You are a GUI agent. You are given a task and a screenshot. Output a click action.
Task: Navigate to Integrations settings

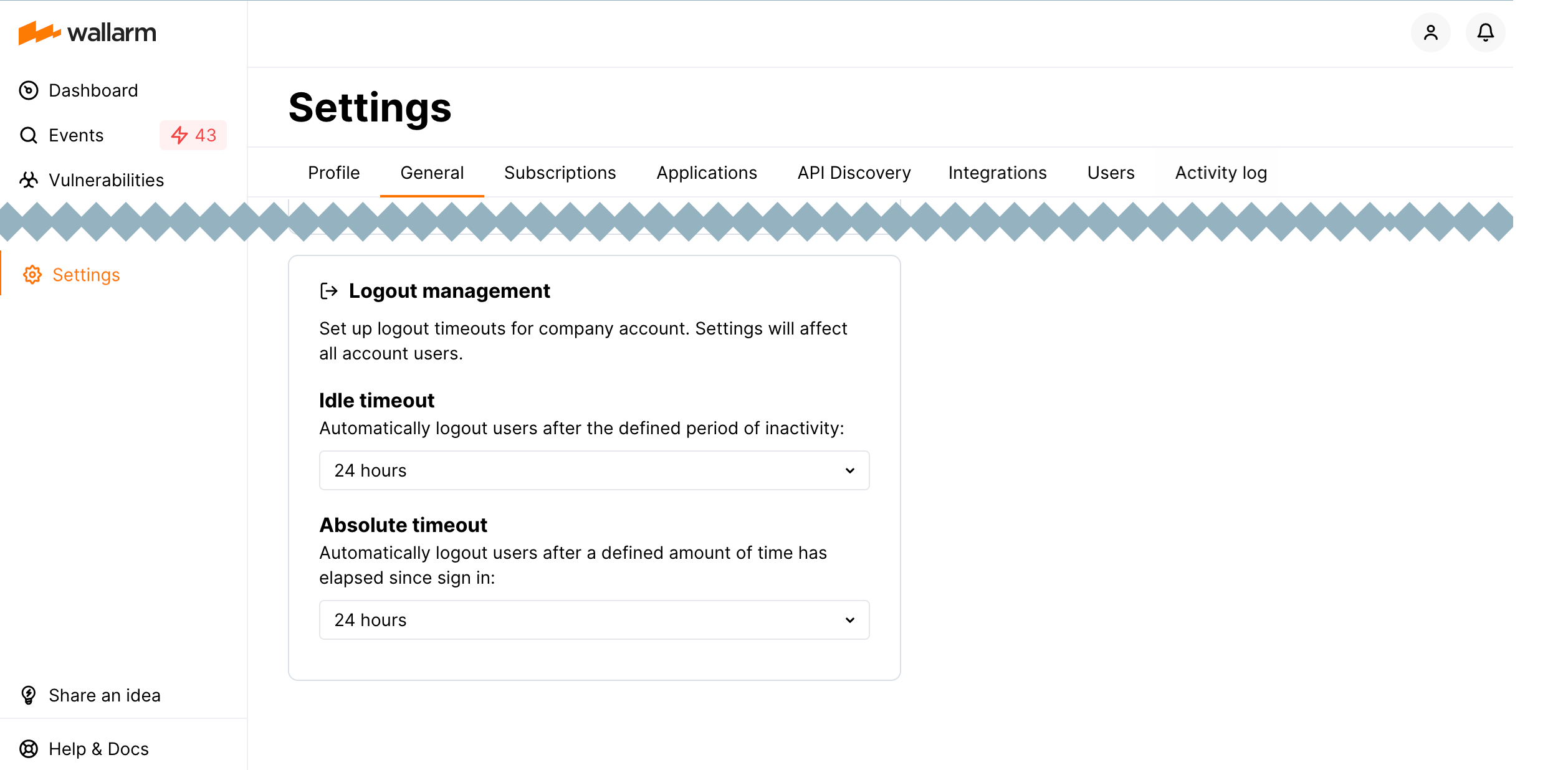click(997, 173)
